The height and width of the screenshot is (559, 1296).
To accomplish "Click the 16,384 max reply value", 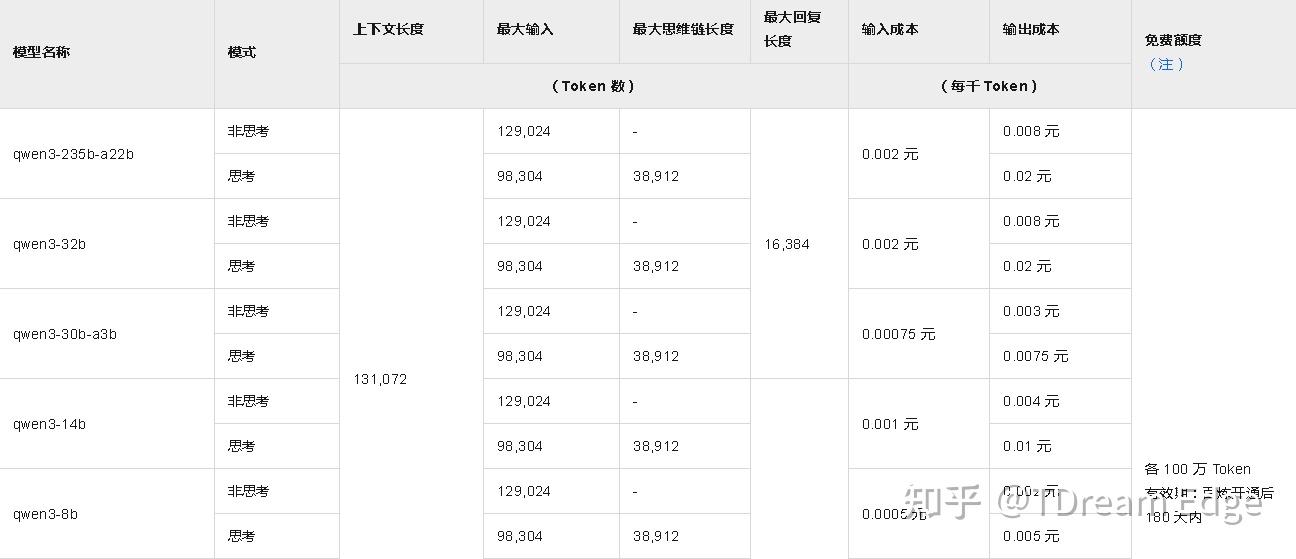I will (787, 244).
